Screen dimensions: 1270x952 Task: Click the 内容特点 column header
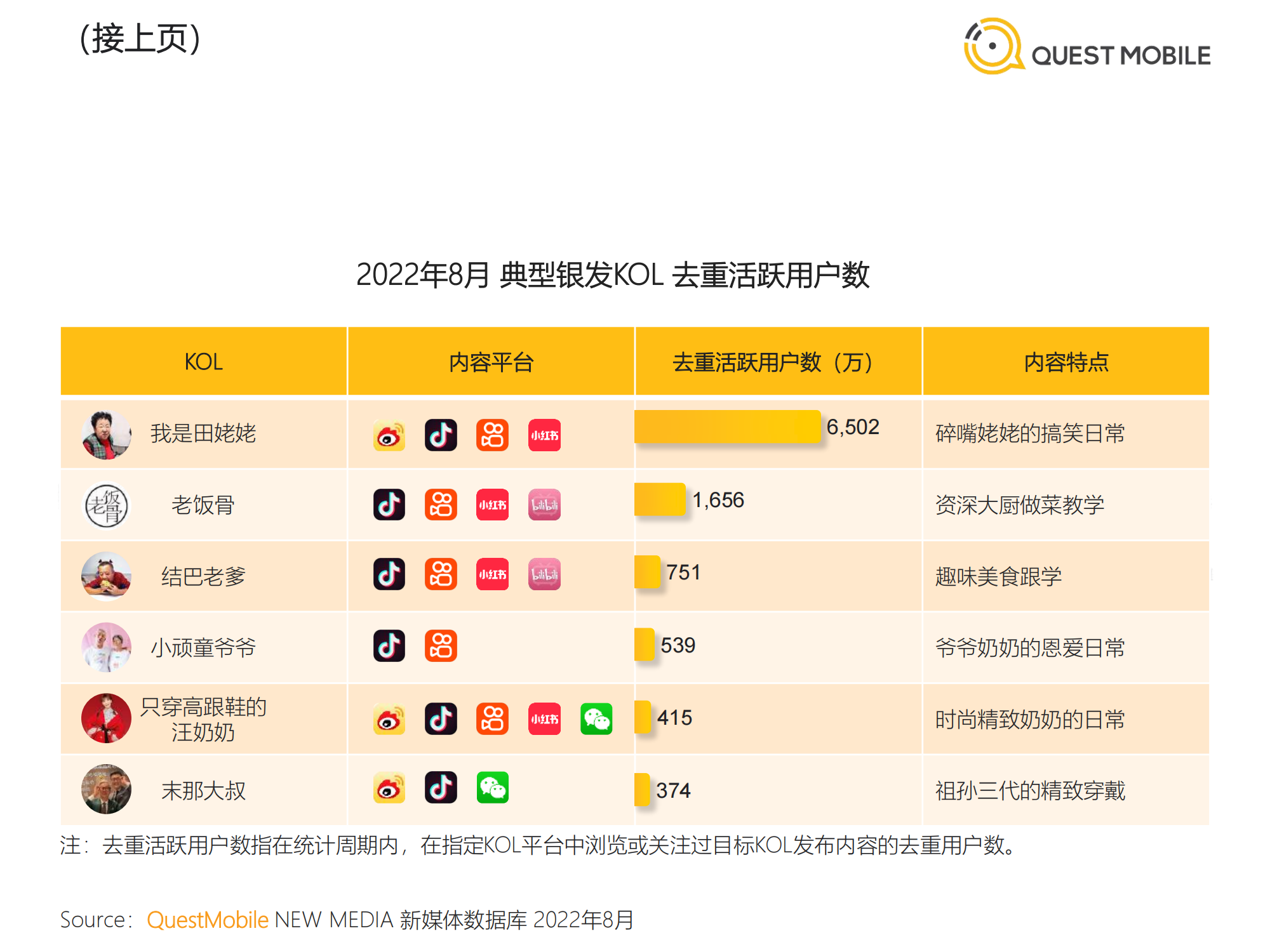pyautogui.click(x=1066, y=362)
